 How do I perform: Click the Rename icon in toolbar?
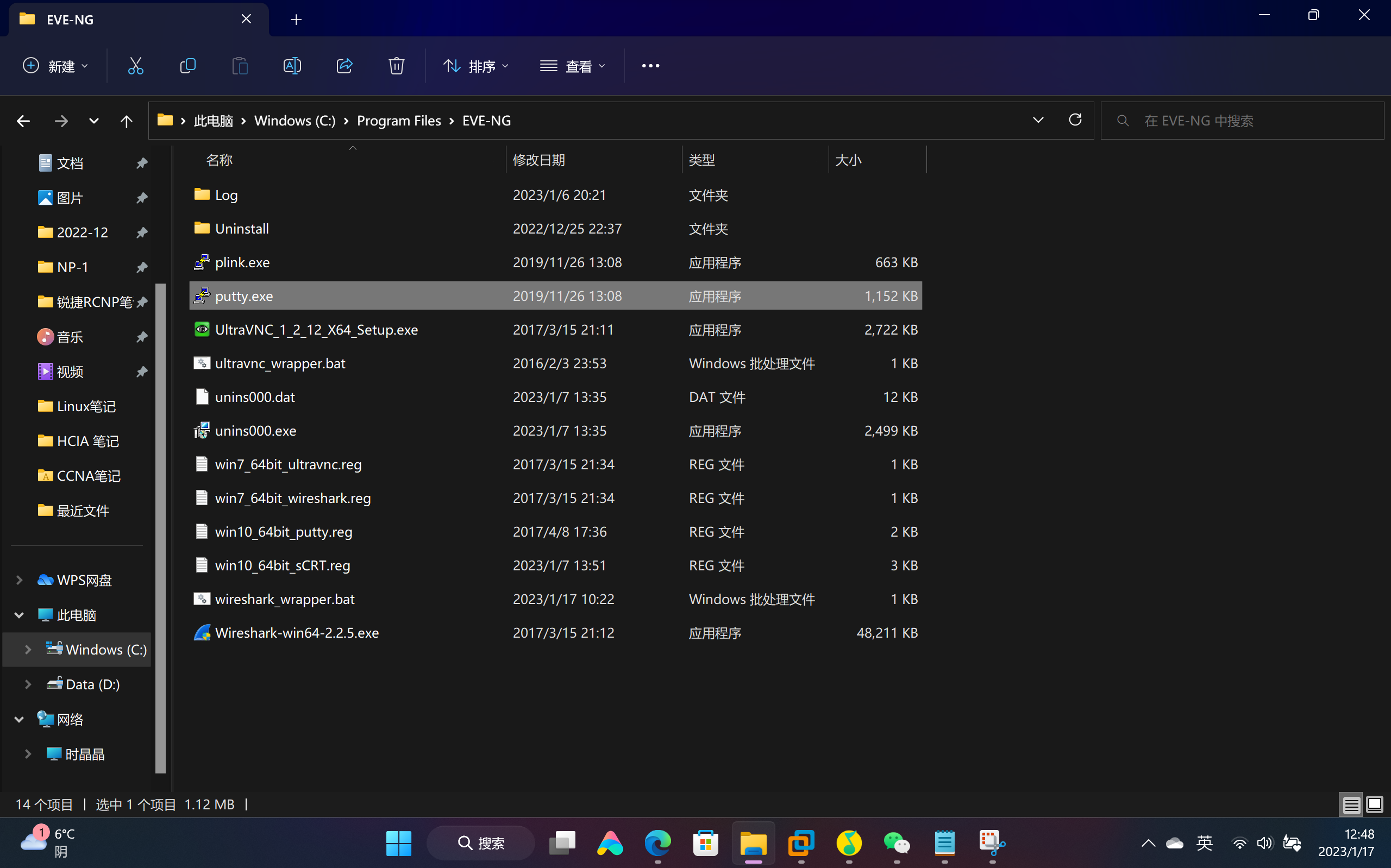coord(292,66)
